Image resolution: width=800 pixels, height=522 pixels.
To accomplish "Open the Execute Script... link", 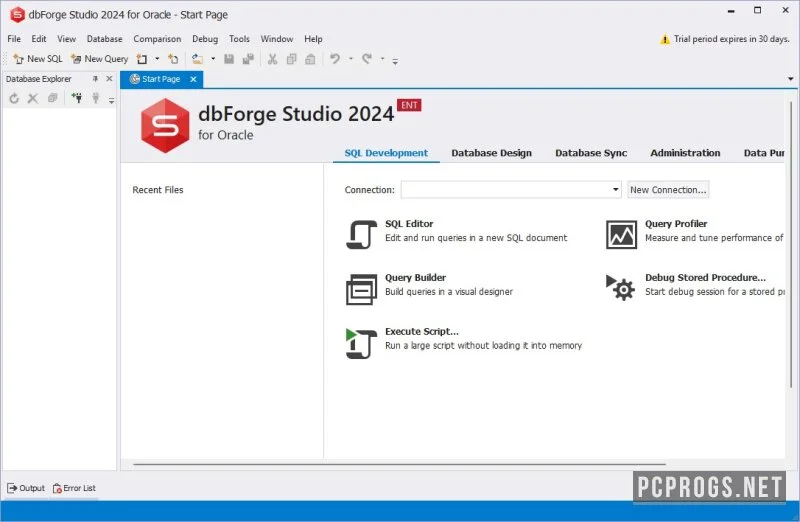I will point(422,332).
